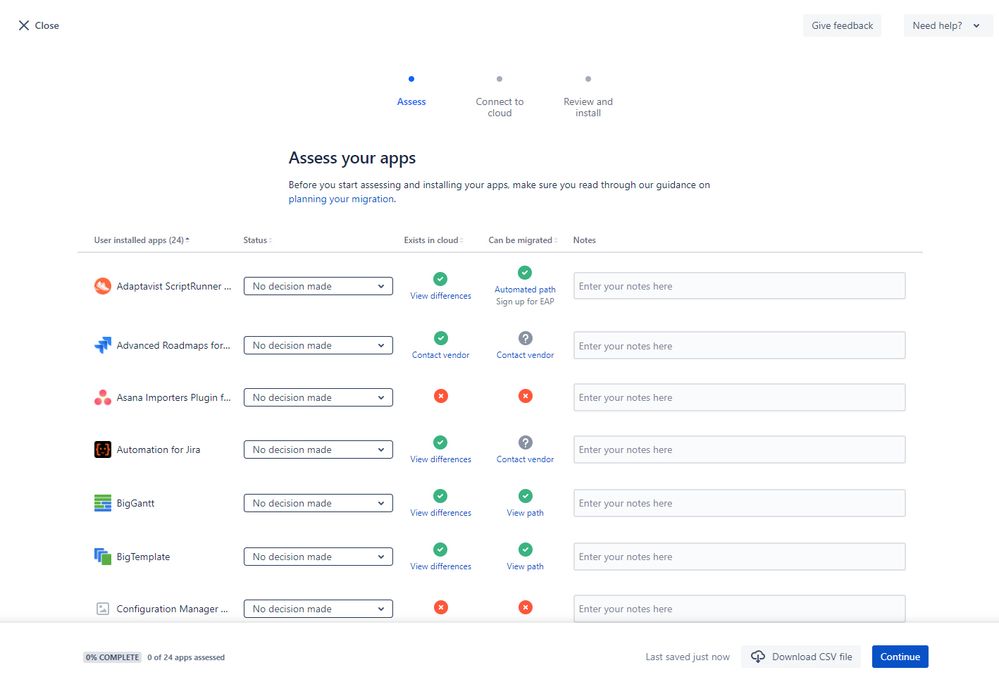
Task: Click the green Automated path check for ScriptRunner
Action: [524, 271]
